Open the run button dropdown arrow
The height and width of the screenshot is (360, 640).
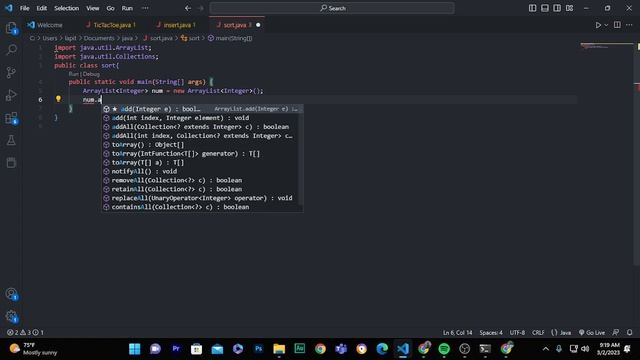click(606, 25)
